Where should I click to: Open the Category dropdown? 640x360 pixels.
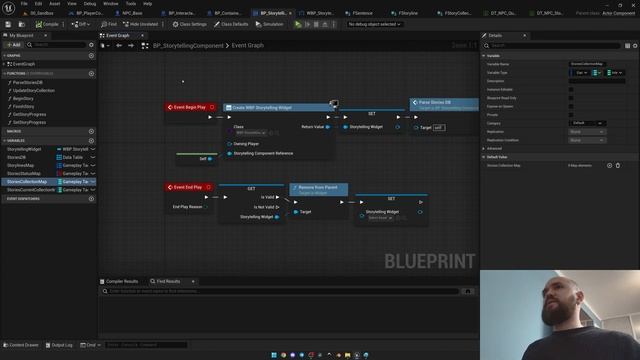[587, 123]
